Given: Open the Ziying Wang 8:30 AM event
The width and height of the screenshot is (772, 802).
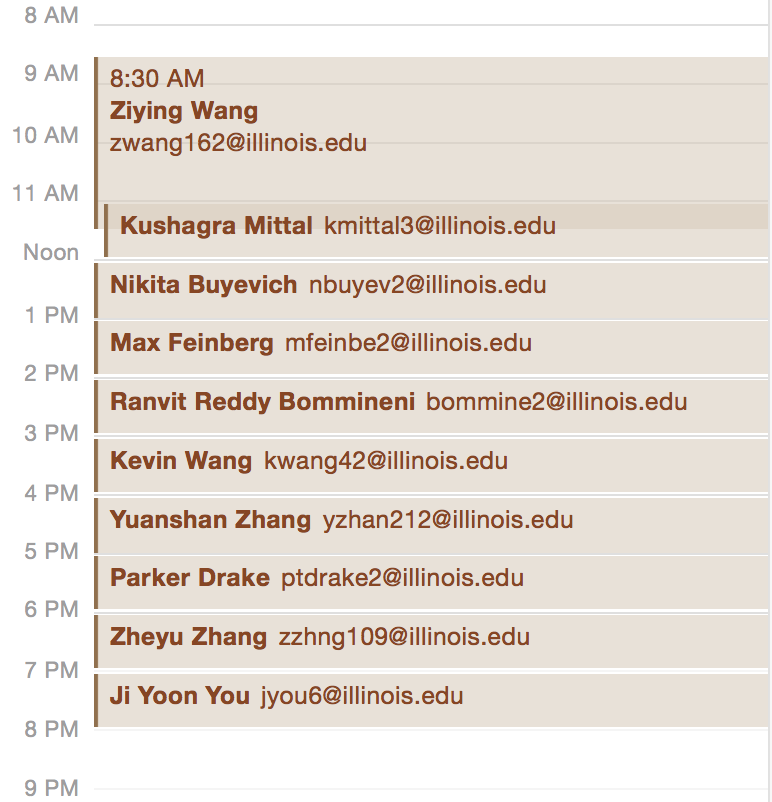Looking at the screenshot, I should 184,111.
